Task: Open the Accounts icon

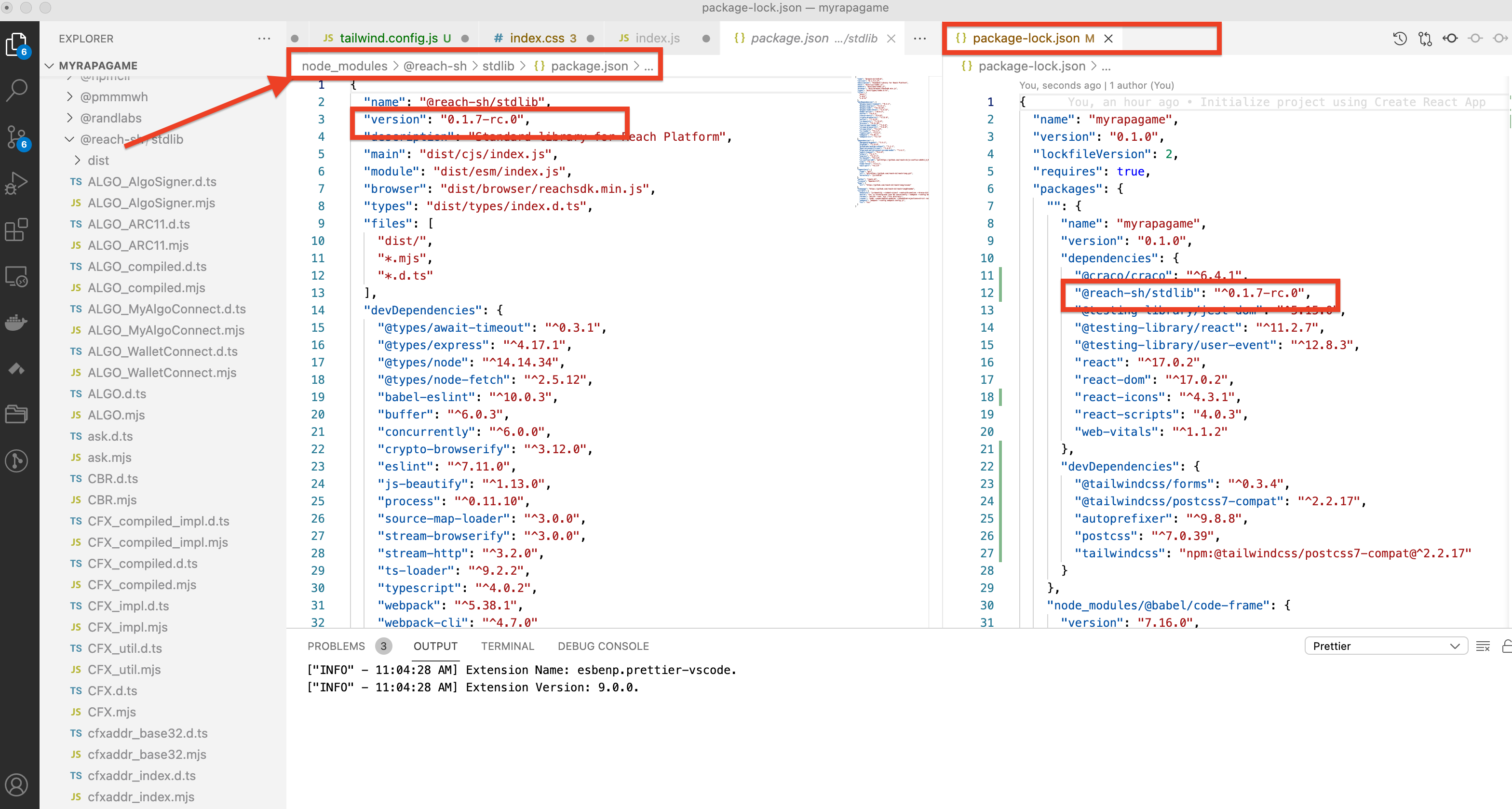Action: tap(17, 784)
